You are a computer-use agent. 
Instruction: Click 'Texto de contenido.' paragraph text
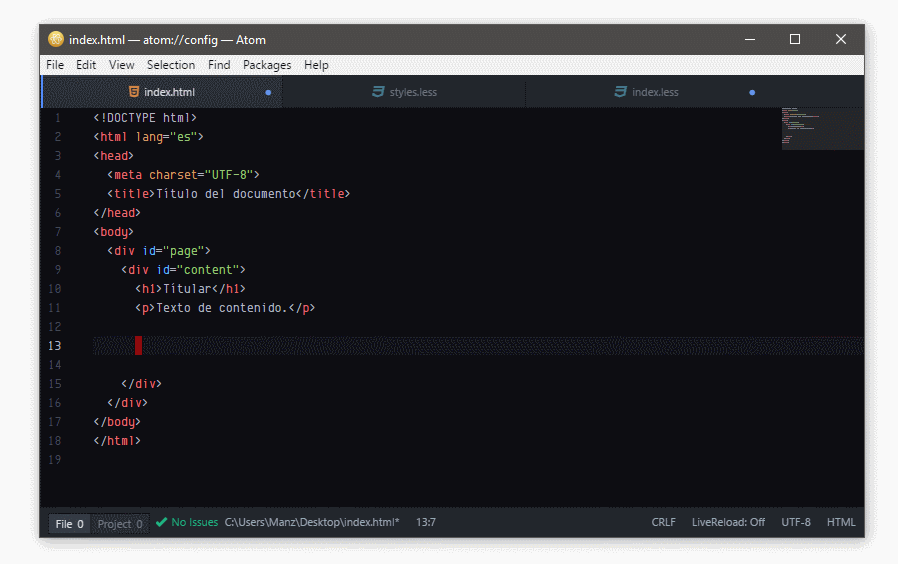tap(222, 307)
